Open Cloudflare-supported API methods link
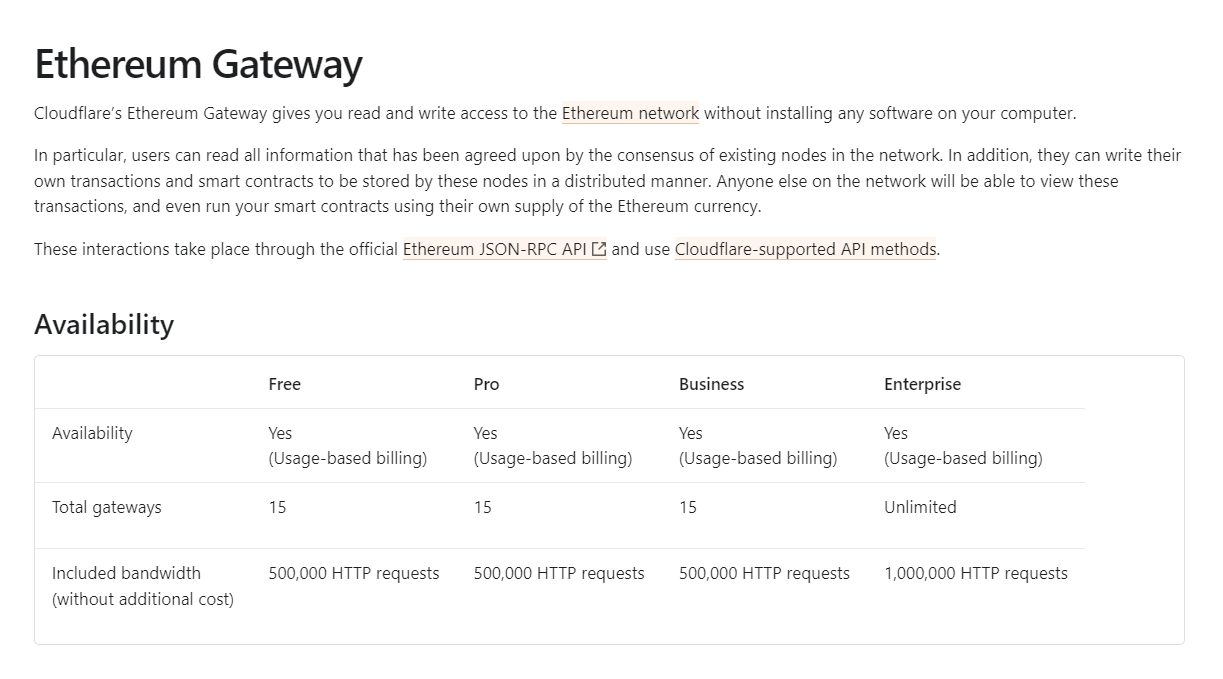 [805, 249]
